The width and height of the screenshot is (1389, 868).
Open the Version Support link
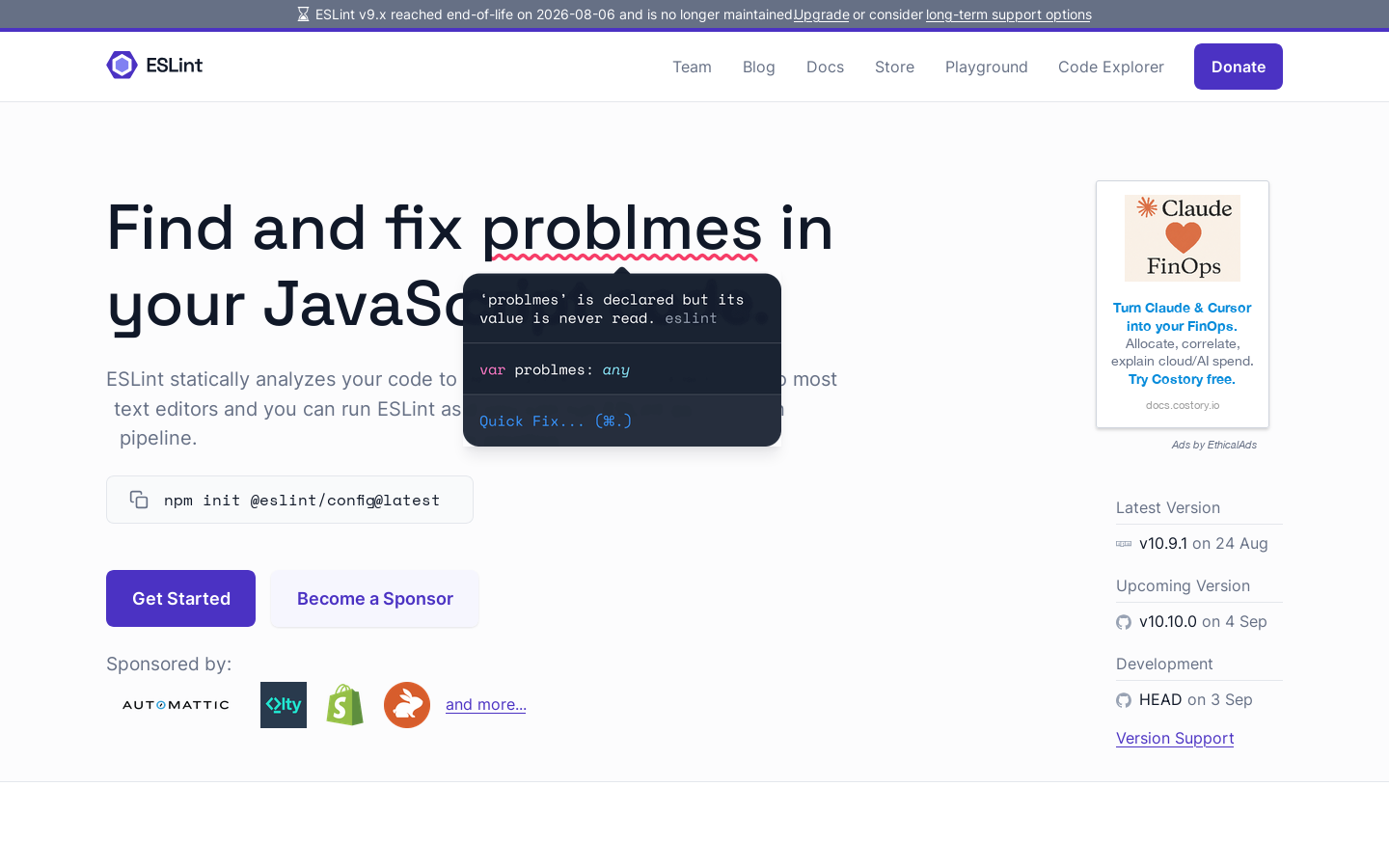1175,738
